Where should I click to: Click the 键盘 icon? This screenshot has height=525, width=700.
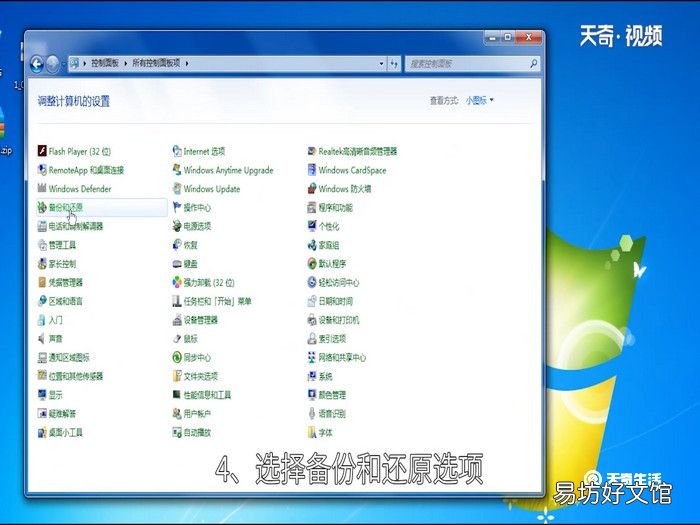(x=177, y=263)
